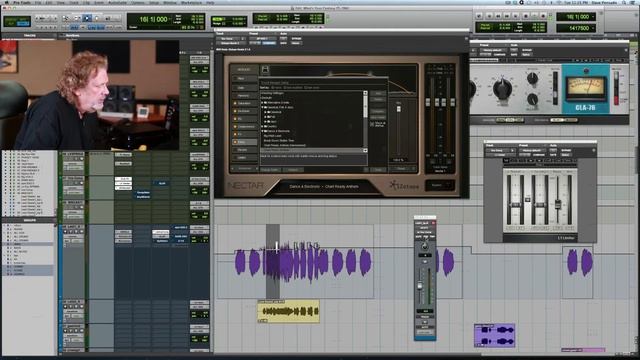This screenshot has width=640, height=360.
Task: Toggle the Compressors module power in Nectar
Action: click(x=235, y=127)
